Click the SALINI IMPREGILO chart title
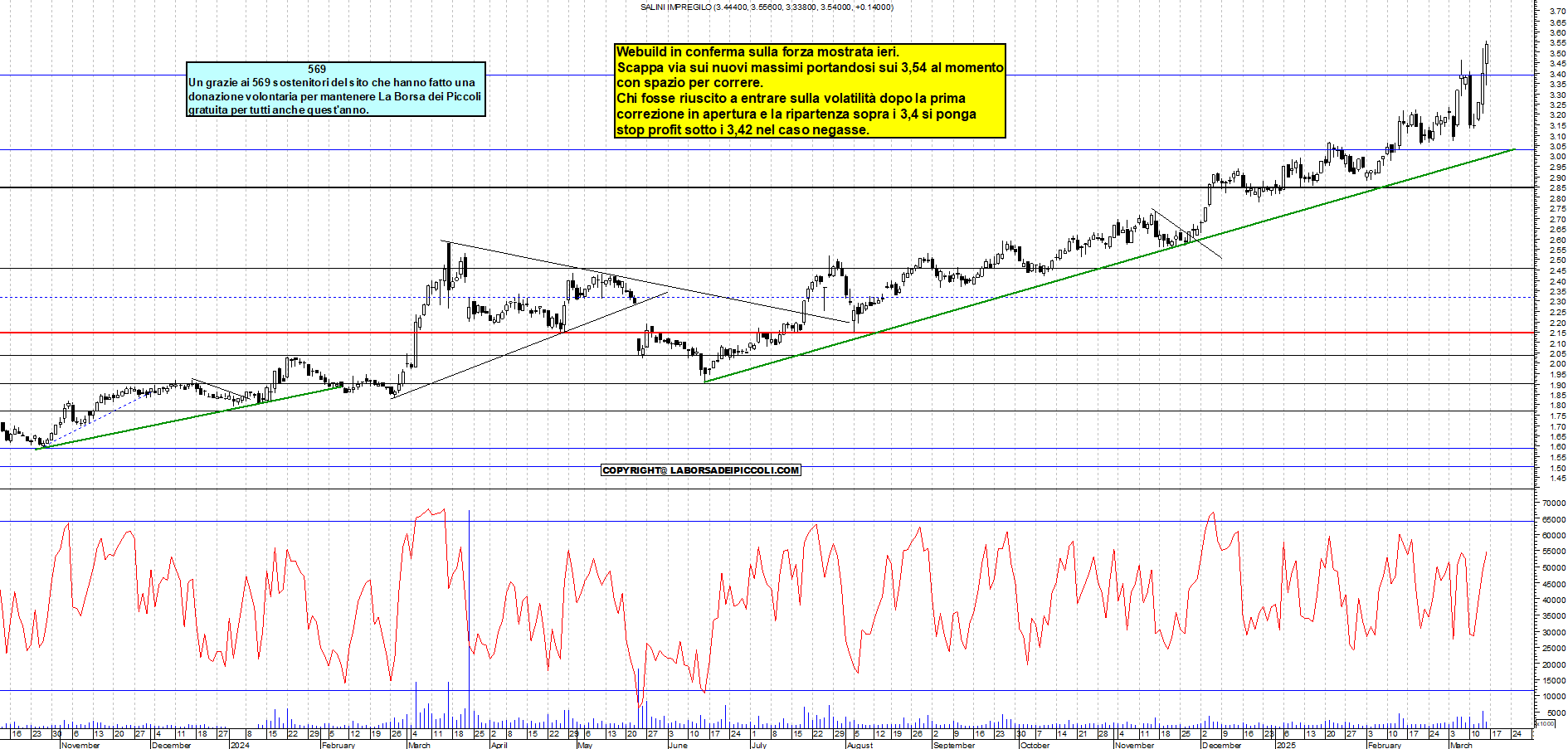Image resolution: width=1568 pixels, height=749 pixels. coord(767,7)
